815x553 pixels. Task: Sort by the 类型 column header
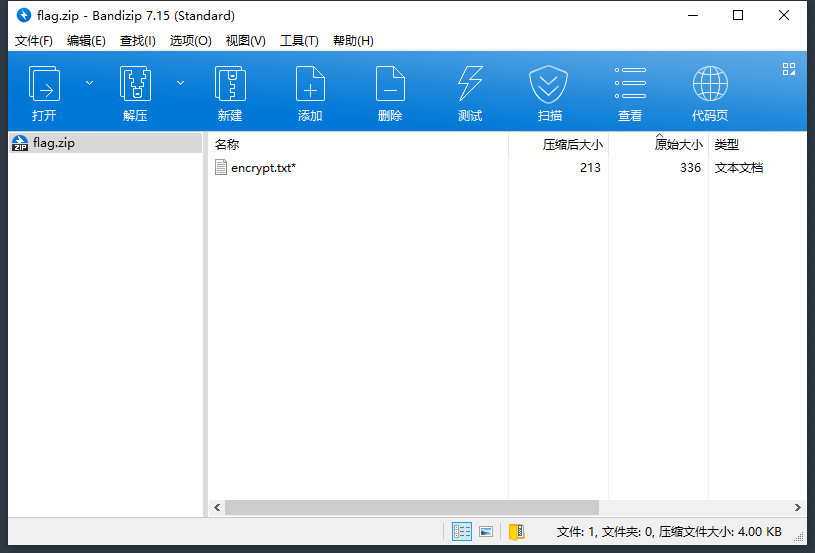coord(757,144)
